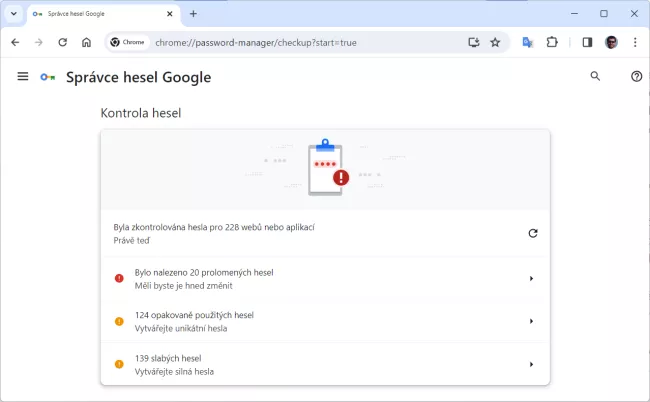The image size is (650, 402).
Task: Expand the 20 compromised passwords row
Action: (x=531, y=278)
